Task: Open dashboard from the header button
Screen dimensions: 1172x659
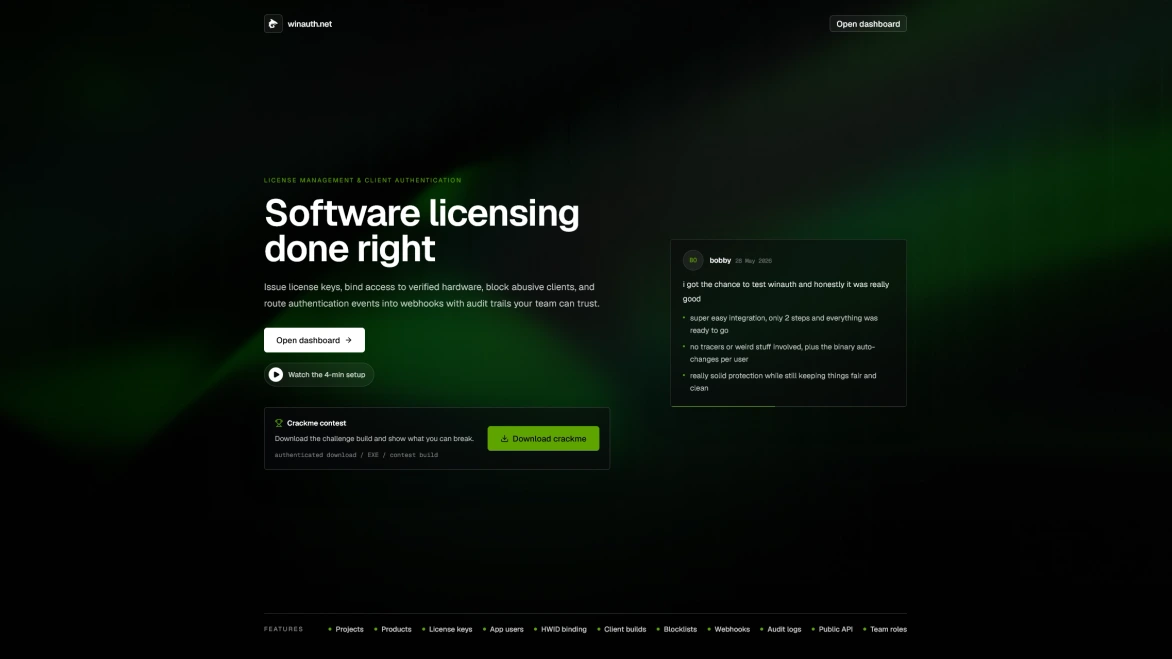Action: point(868,24)
